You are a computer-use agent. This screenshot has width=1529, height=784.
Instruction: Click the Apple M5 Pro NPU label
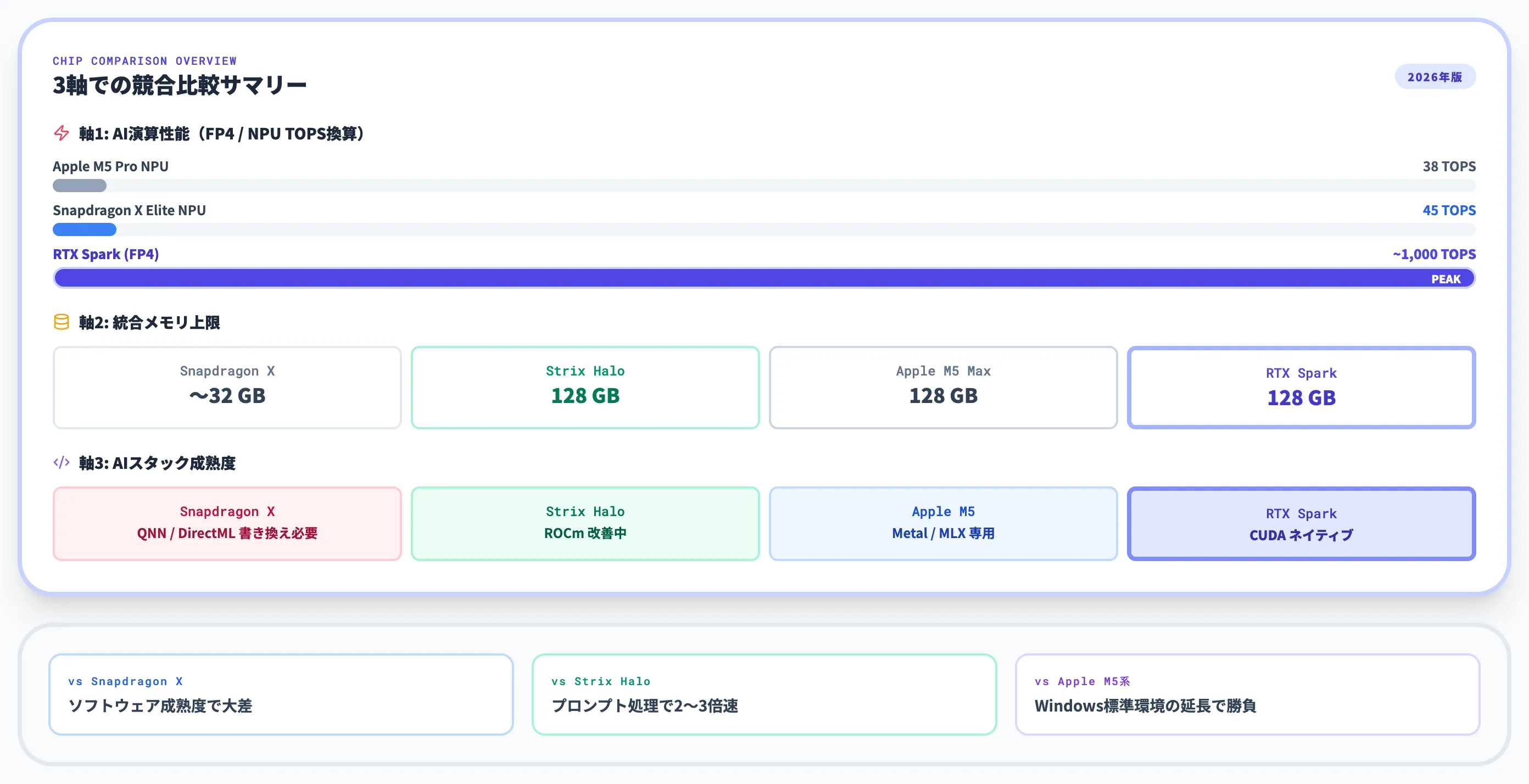coord(110,166)
